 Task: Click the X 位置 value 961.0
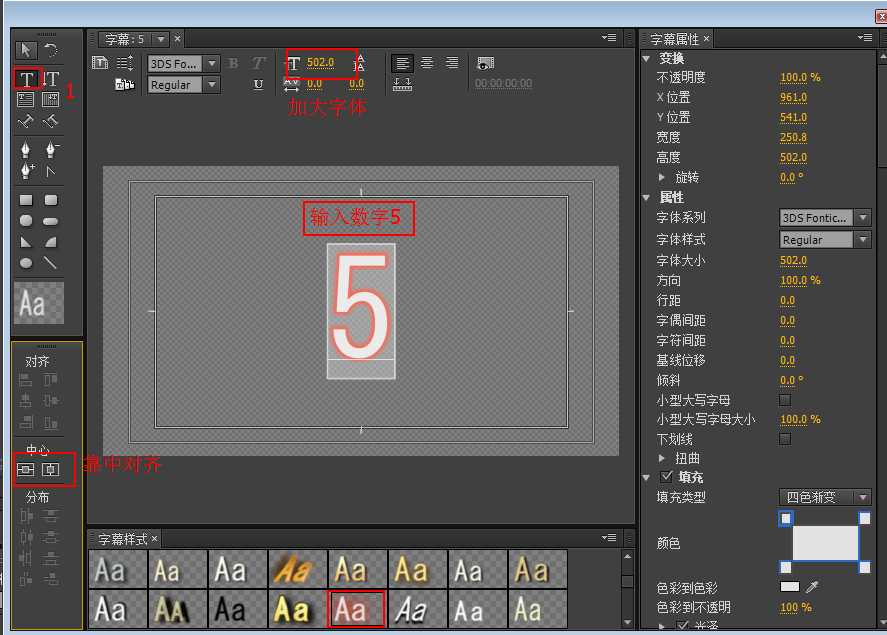click(793, 97)
